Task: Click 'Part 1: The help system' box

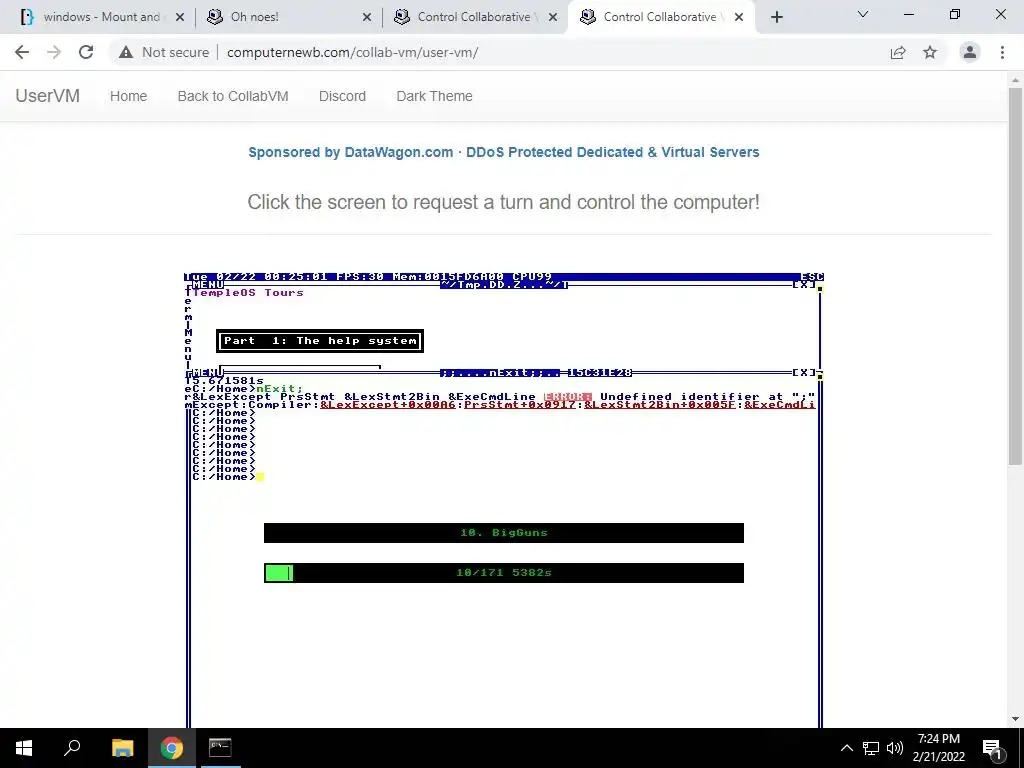Action: (320, 341)
